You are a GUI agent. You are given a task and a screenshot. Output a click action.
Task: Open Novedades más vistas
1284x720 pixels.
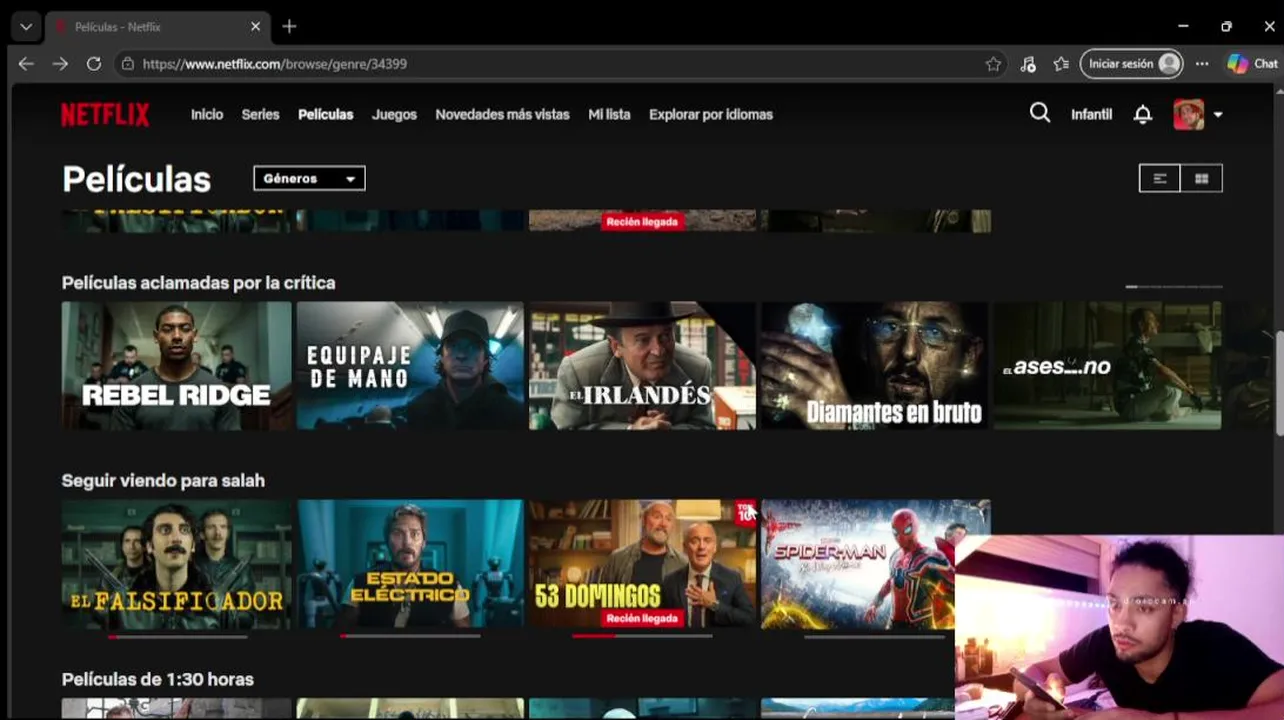(x=502, y=114)
